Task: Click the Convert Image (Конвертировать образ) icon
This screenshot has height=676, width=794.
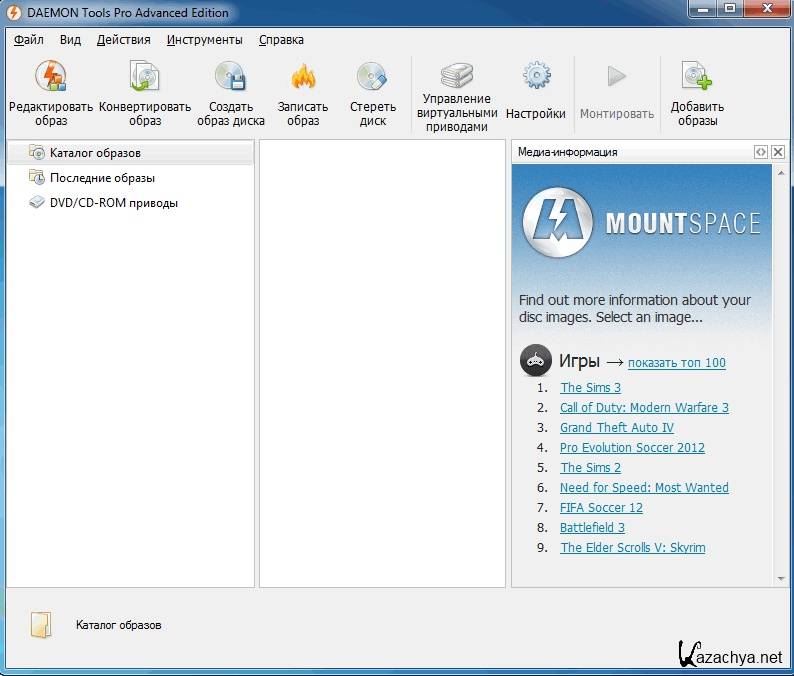Action: tap(145, 78)
